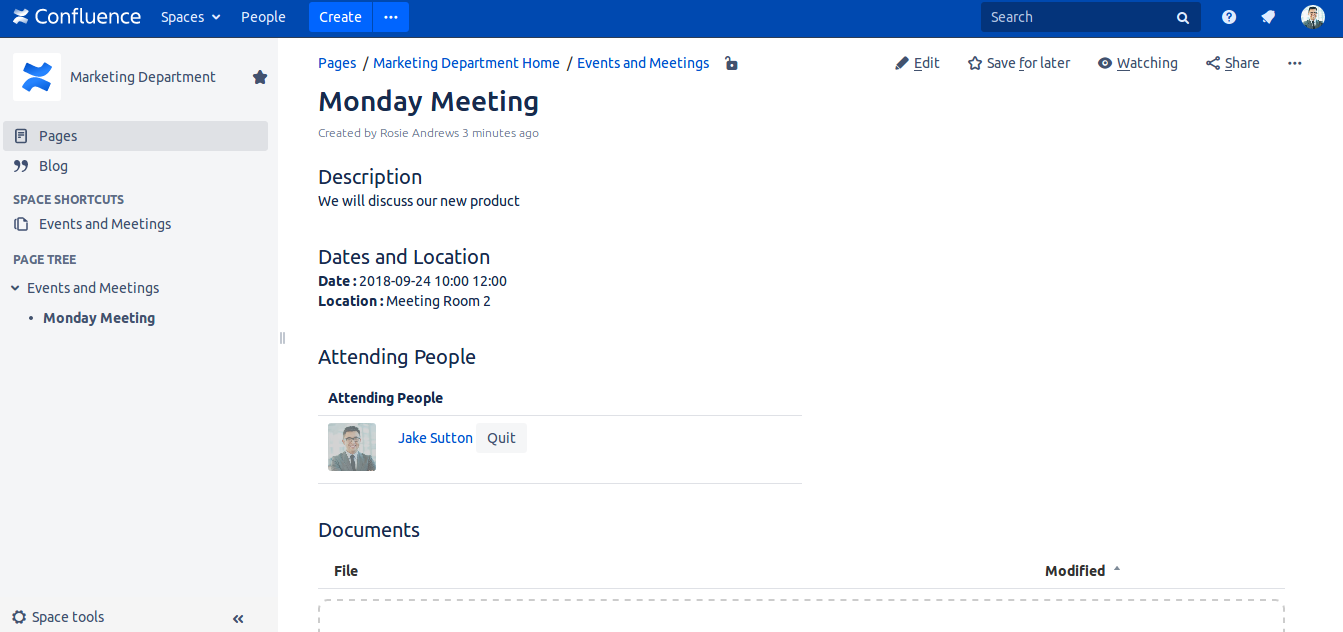Open People in the top menu
This screenshot has height=632, width=1343.
click(x=263, y=17)
